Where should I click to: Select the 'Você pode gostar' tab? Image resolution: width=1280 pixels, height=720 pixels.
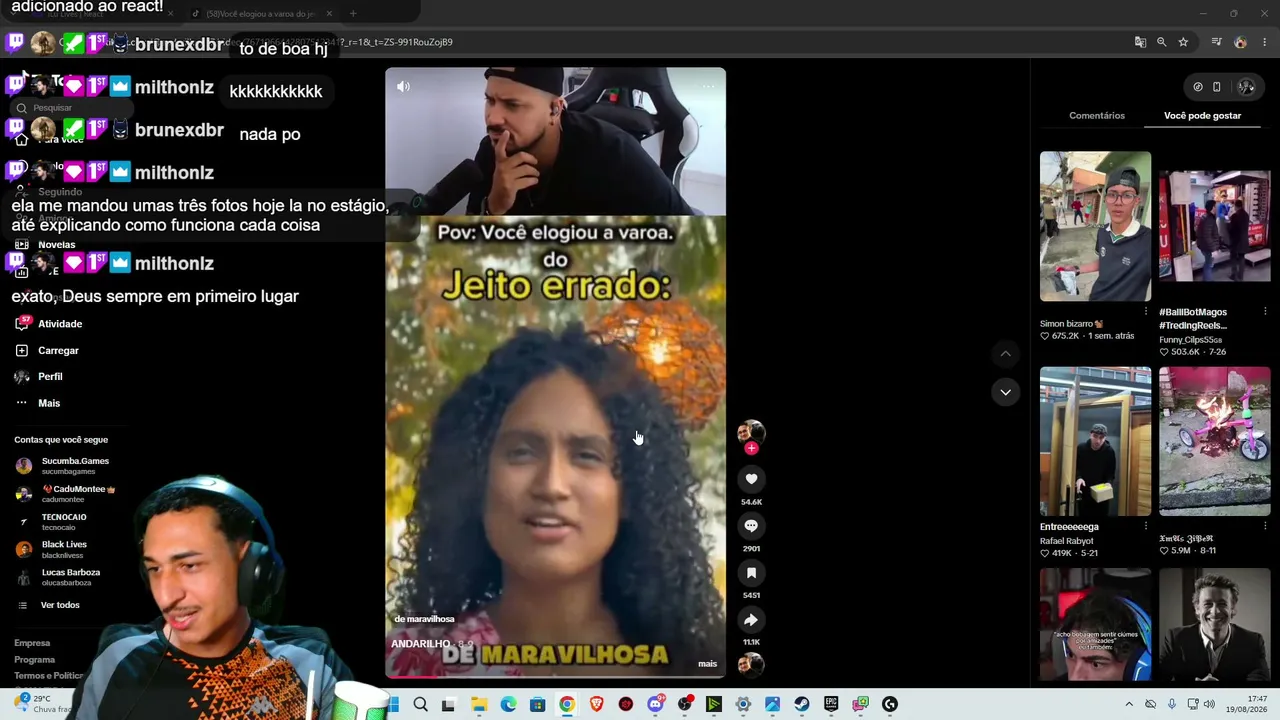click(1202, 116)
